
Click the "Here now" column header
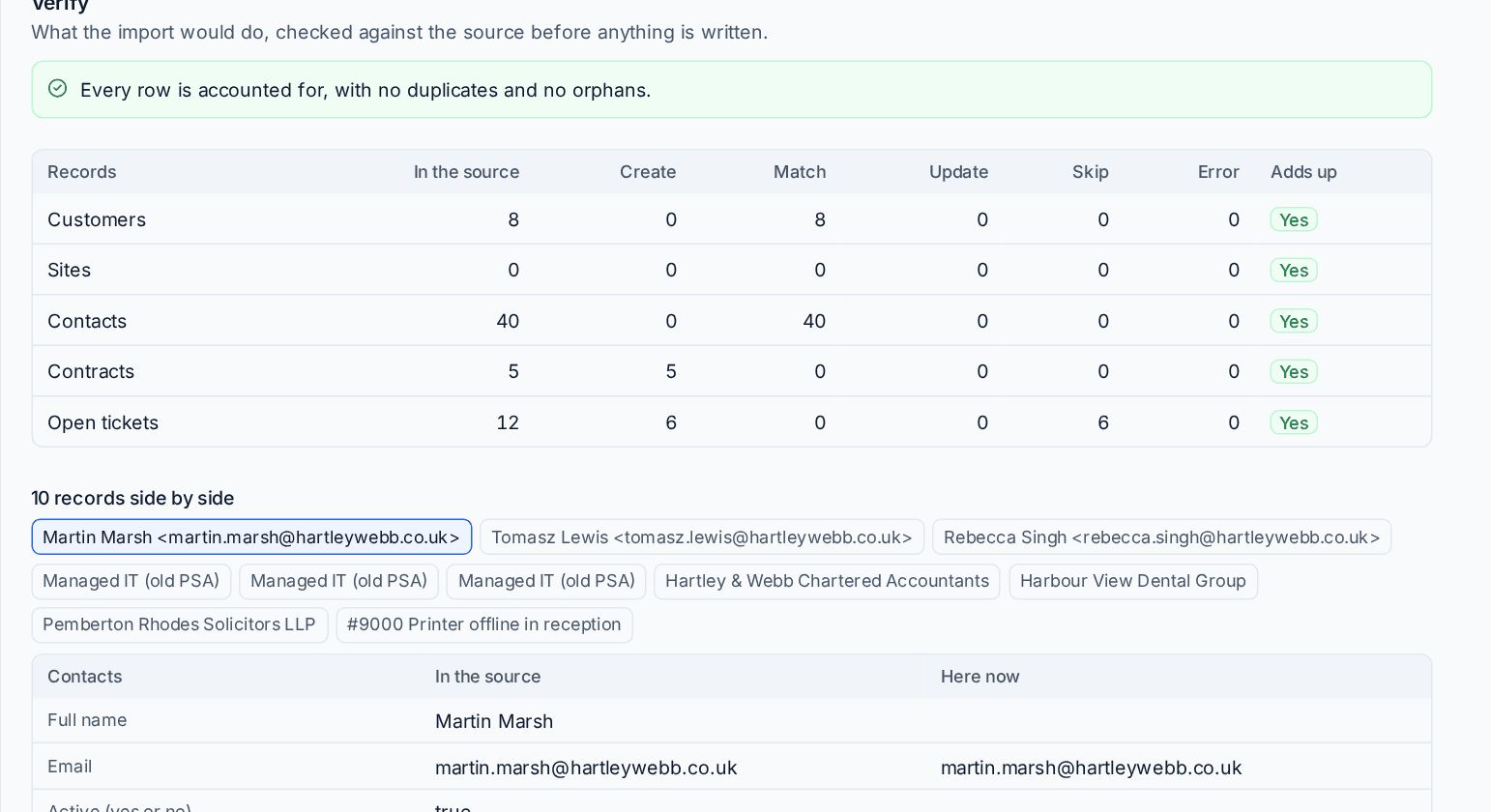pyautogui.click(x=979, y=677)
